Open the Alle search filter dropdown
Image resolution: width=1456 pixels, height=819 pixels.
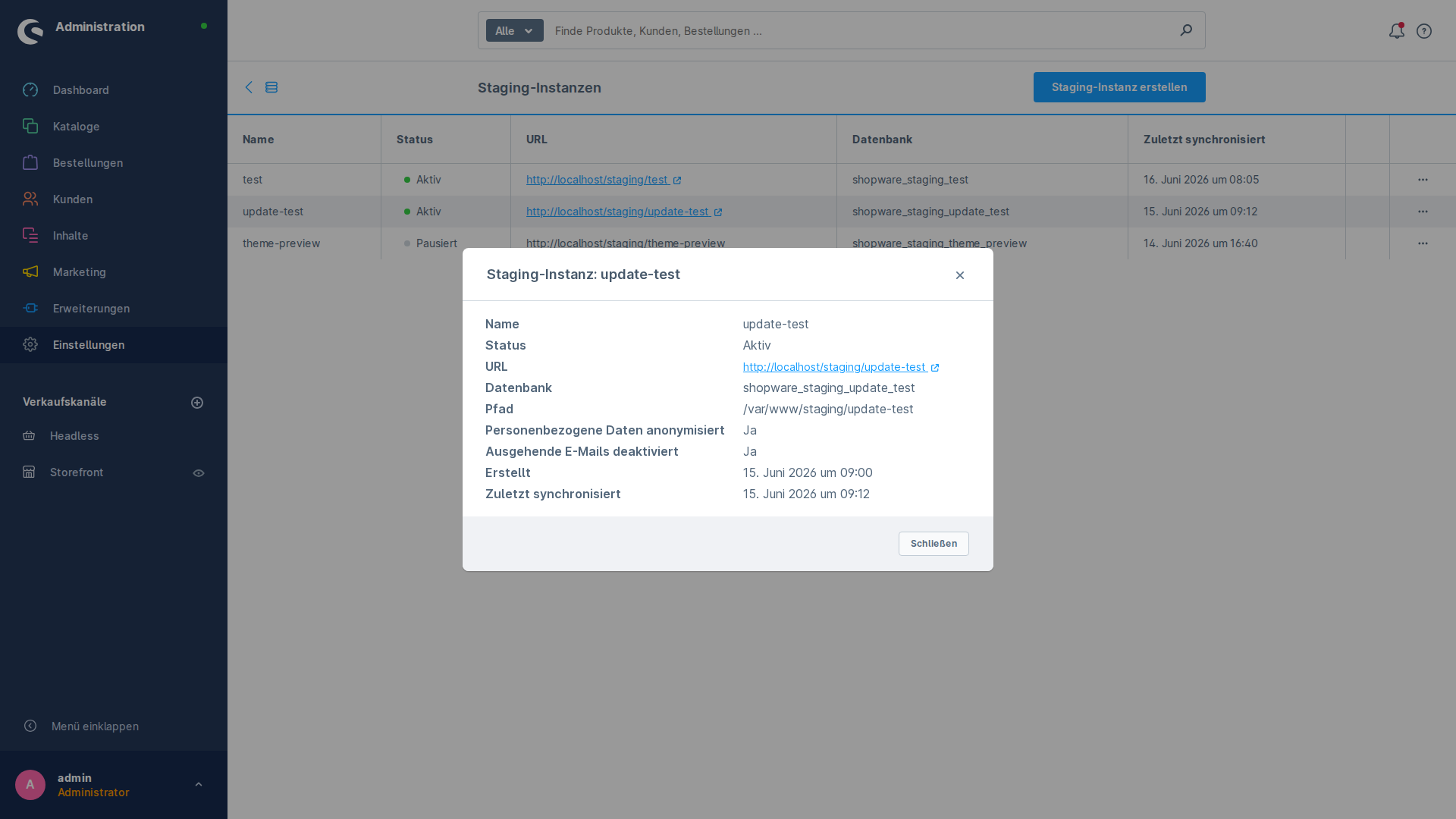click(515, 30)
